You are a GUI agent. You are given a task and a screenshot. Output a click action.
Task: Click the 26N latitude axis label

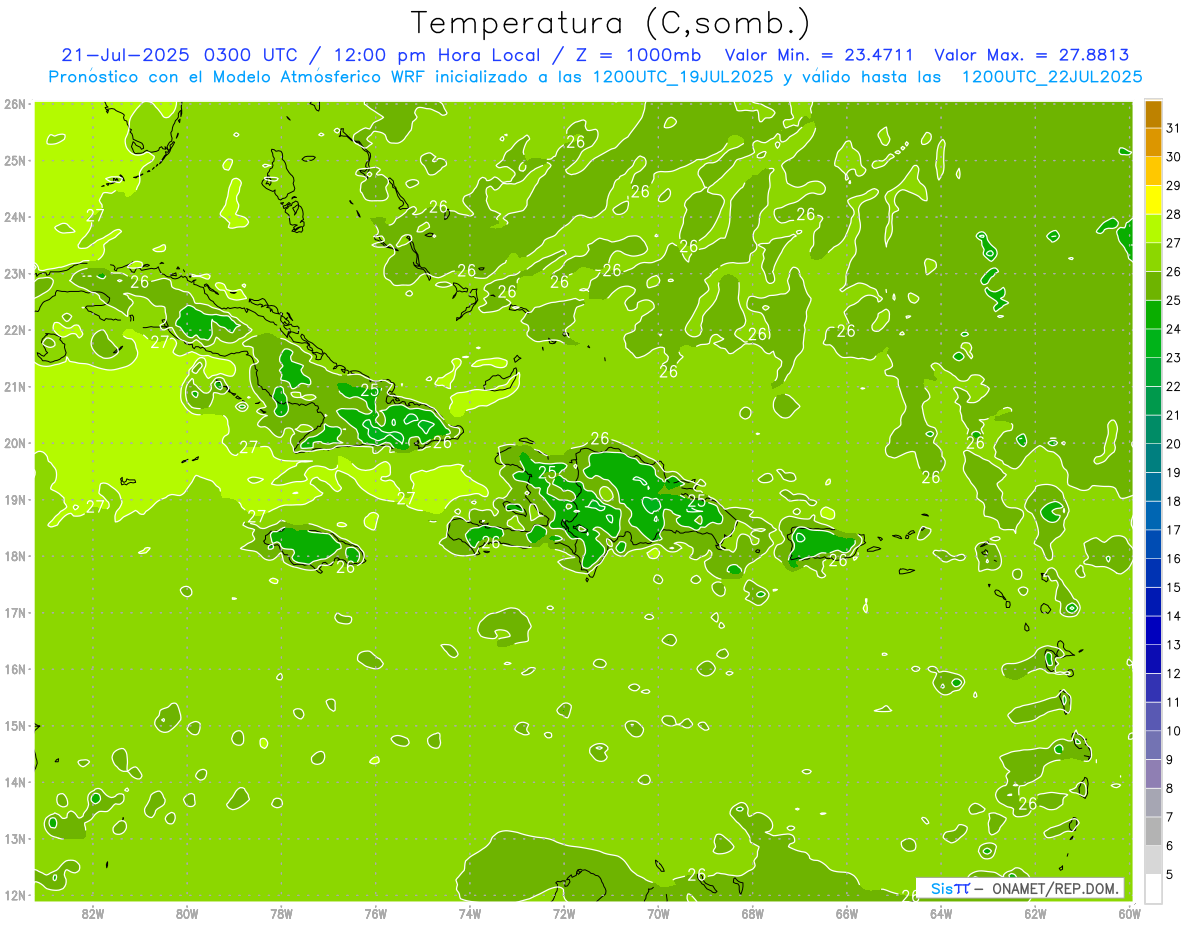14,104
